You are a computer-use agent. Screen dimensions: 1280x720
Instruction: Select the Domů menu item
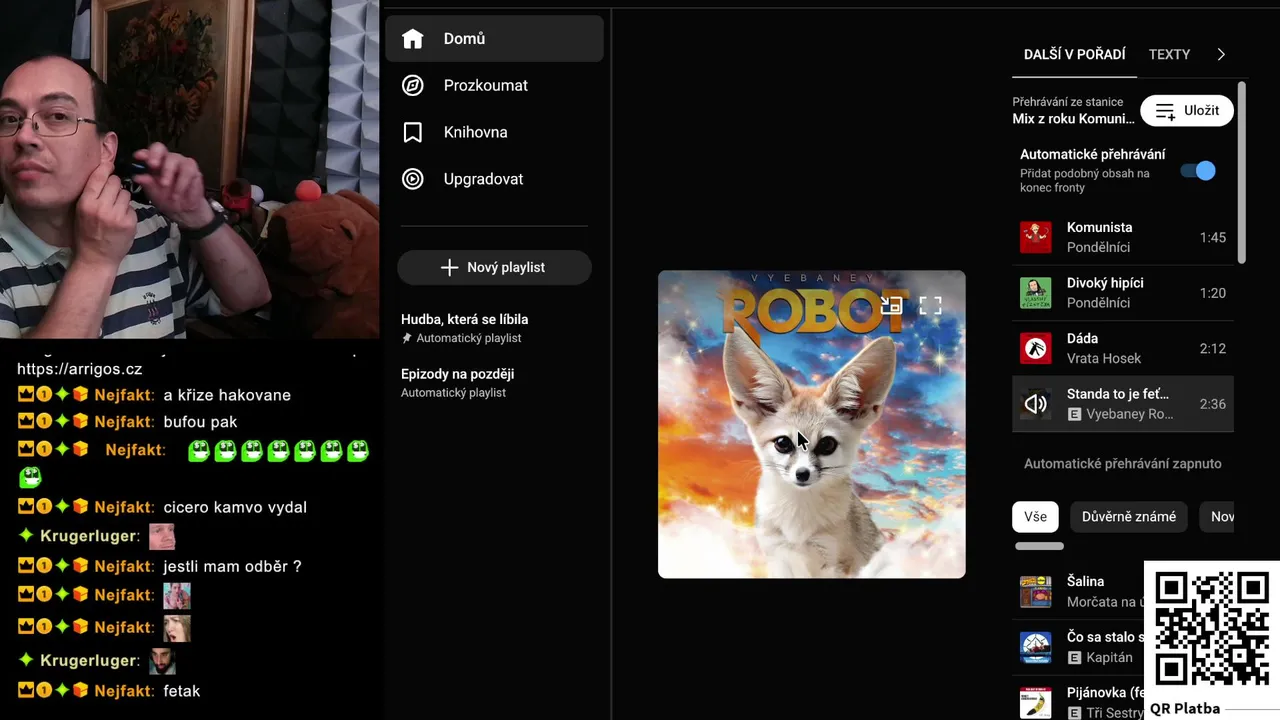point(495,39)
